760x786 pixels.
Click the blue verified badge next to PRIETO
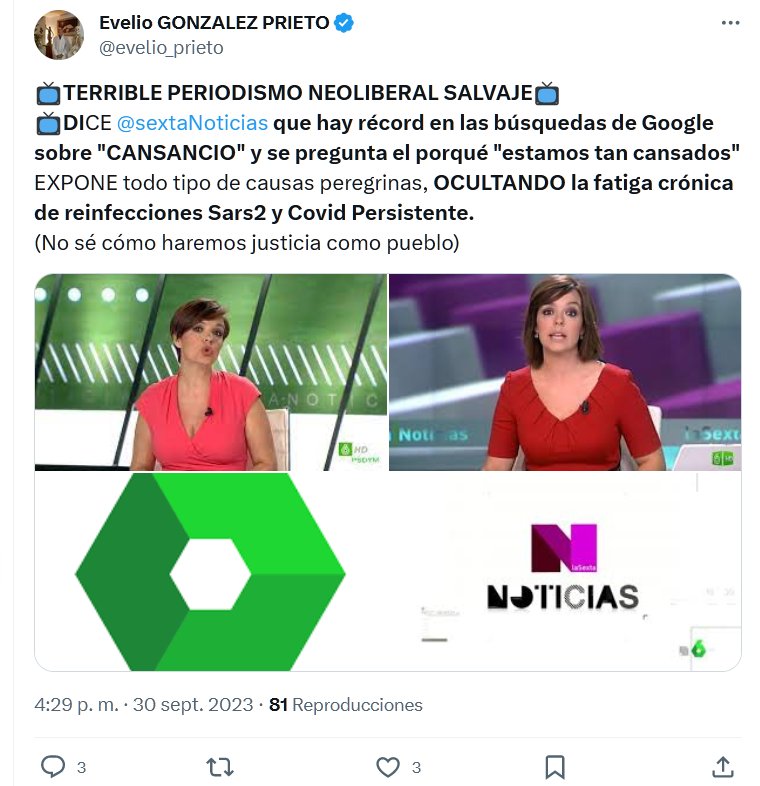pos(344,23)
